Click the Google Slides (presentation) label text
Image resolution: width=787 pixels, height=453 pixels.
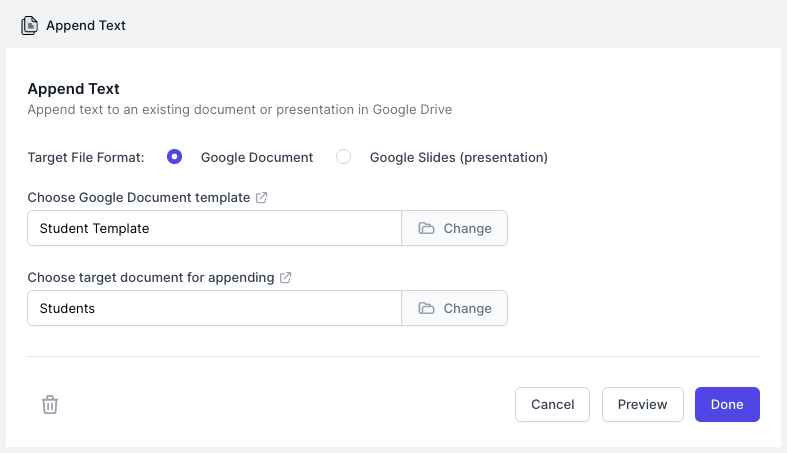coord(459,158)
